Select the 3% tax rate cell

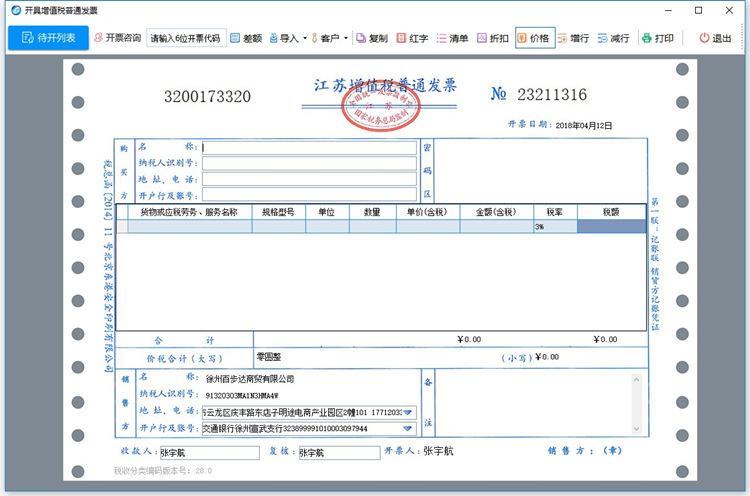pyautogui.click(x=555, y=226)
